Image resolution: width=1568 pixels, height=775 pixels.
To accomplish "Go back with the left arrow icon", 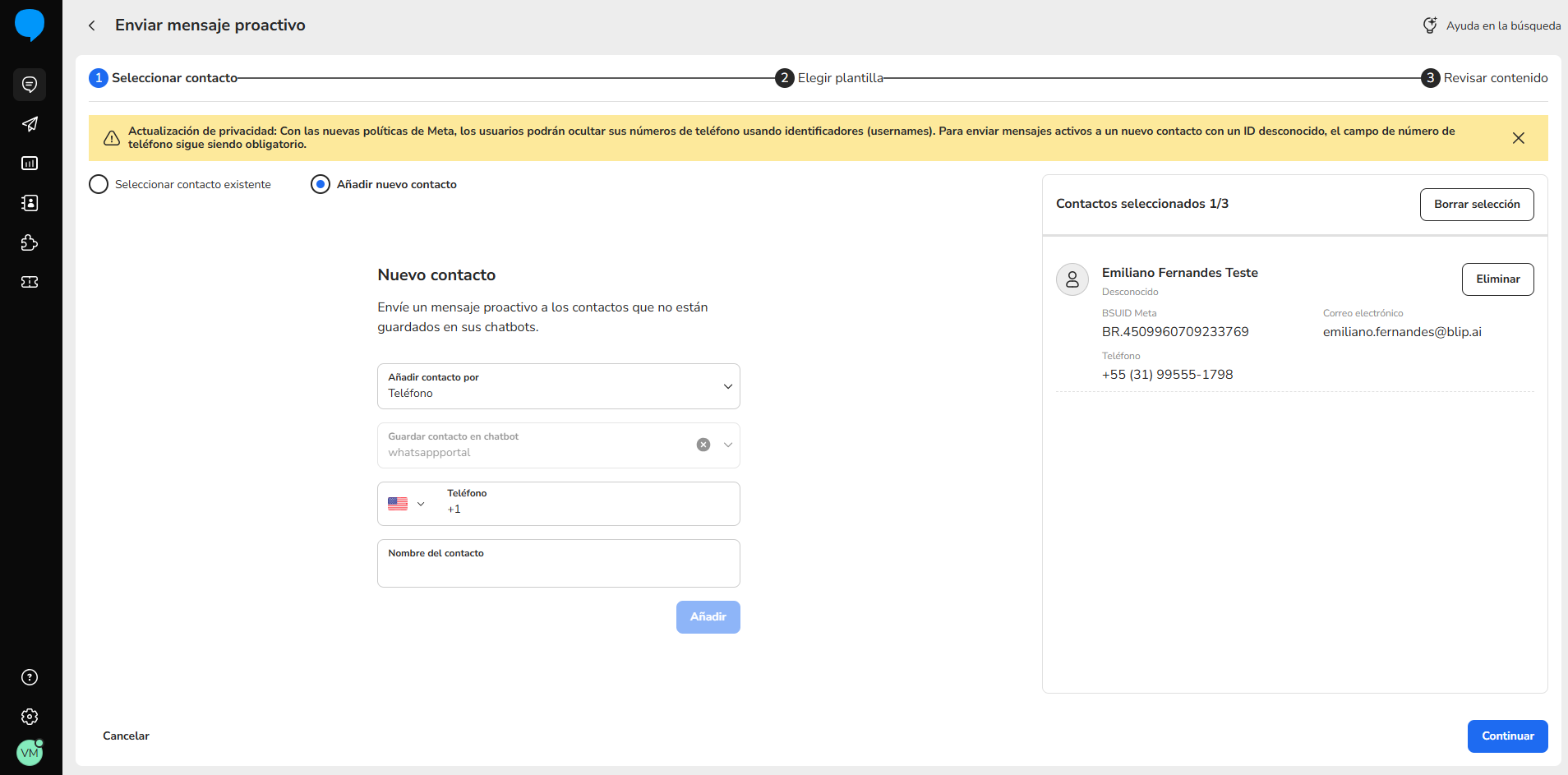I will 92,25.
